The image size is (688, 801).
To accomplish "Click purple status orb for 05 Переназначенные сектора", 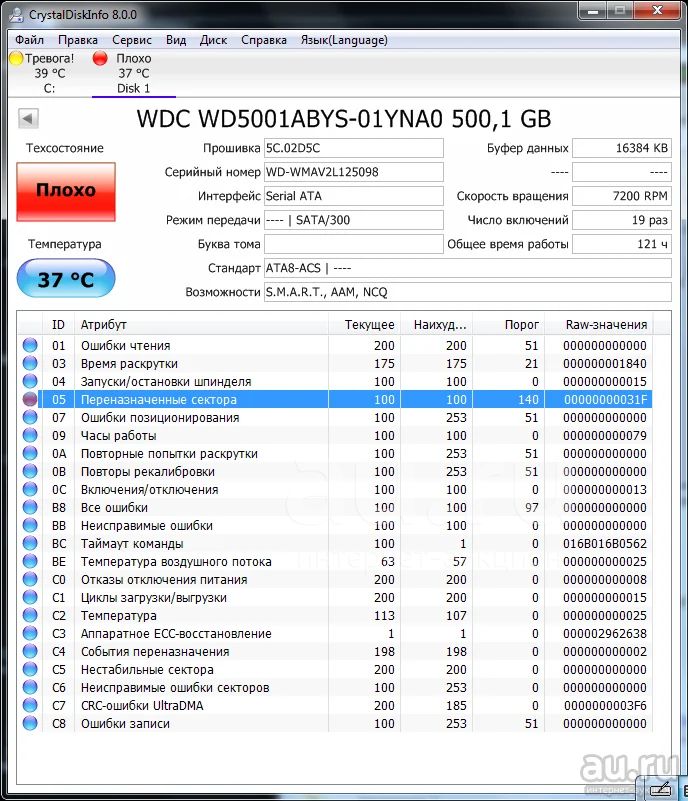I will [x=30, y=399].
